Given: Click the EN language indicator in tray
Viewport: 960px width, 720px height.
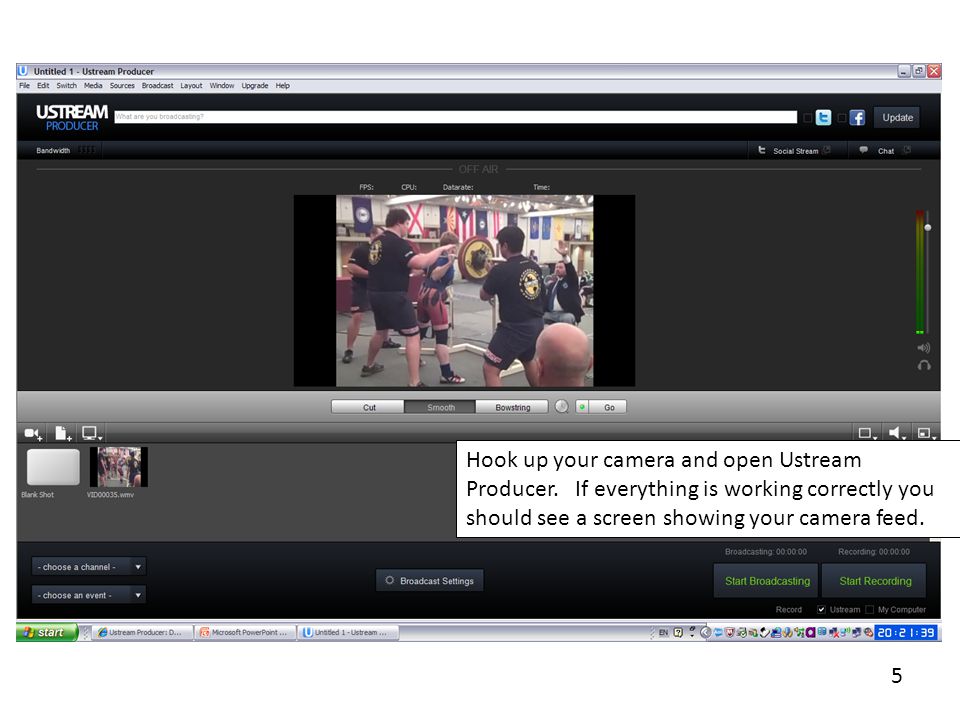Looking at the screenshot, I should coord(663,632).
